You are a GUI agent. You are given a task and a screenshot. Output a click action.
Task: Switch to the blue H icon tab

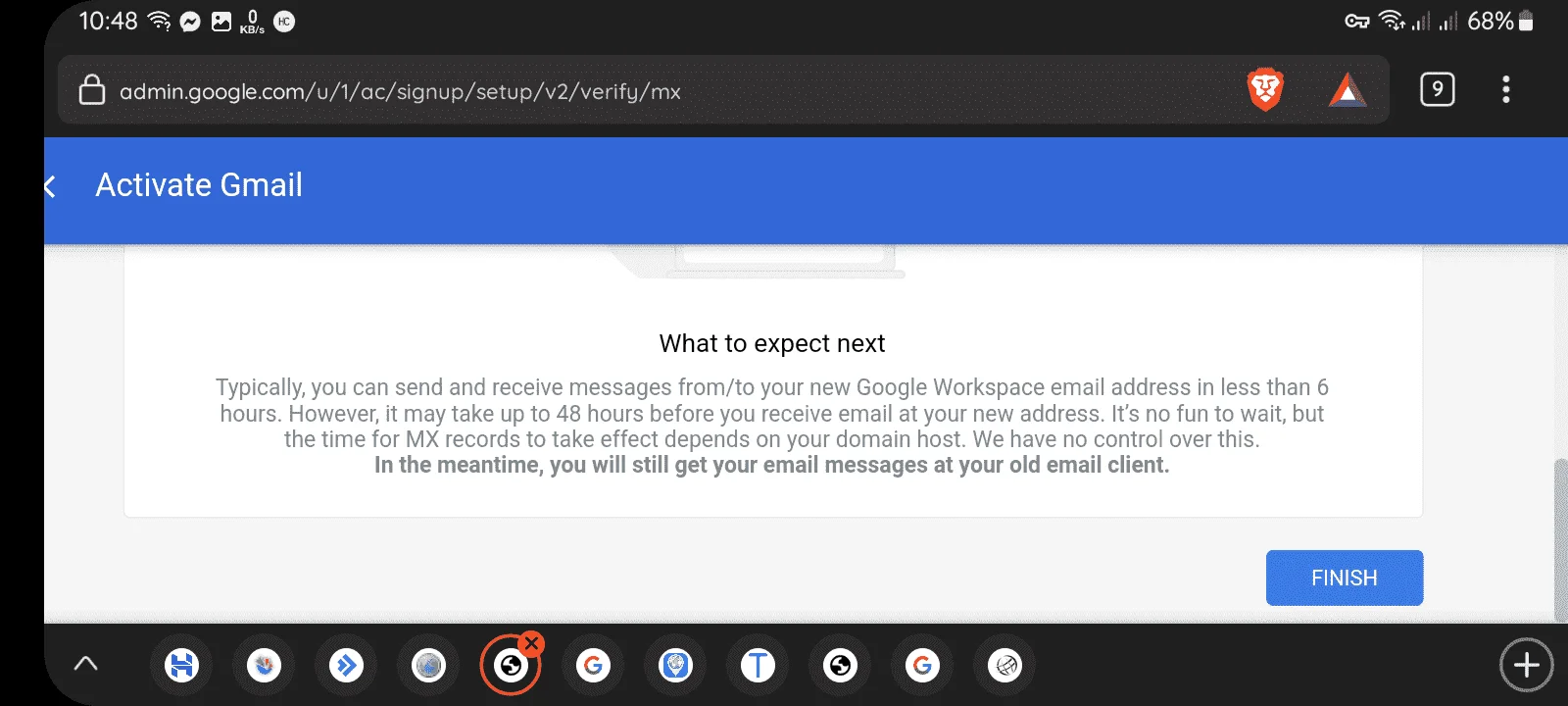pyautogui.click(x=181, y=666)
